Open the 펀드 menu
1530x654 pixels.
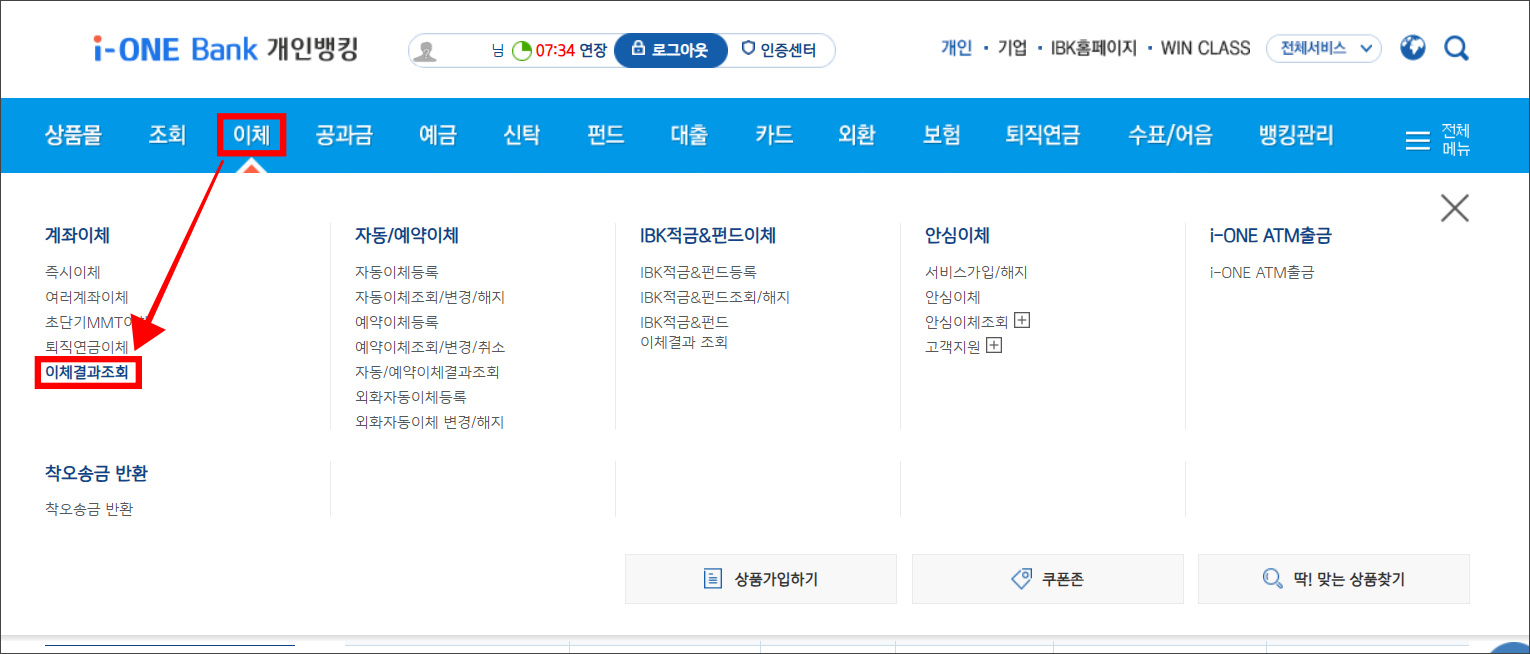[606, 135]
